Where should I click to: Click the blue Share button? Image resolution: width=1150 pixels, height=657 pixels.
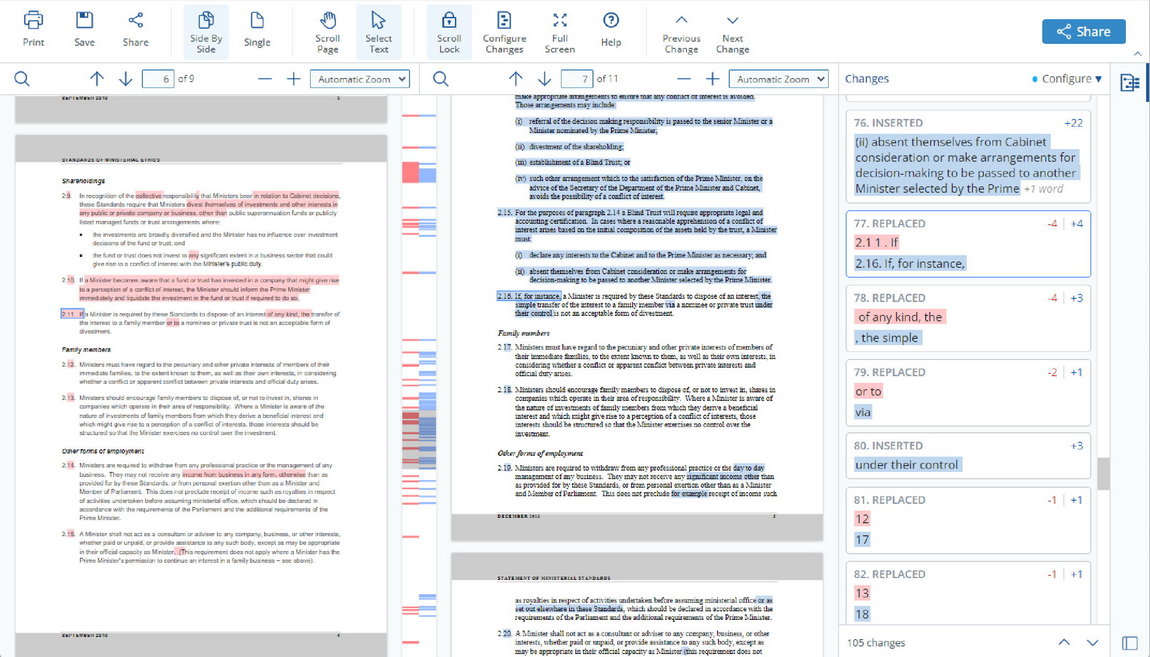pos(1083,32)
